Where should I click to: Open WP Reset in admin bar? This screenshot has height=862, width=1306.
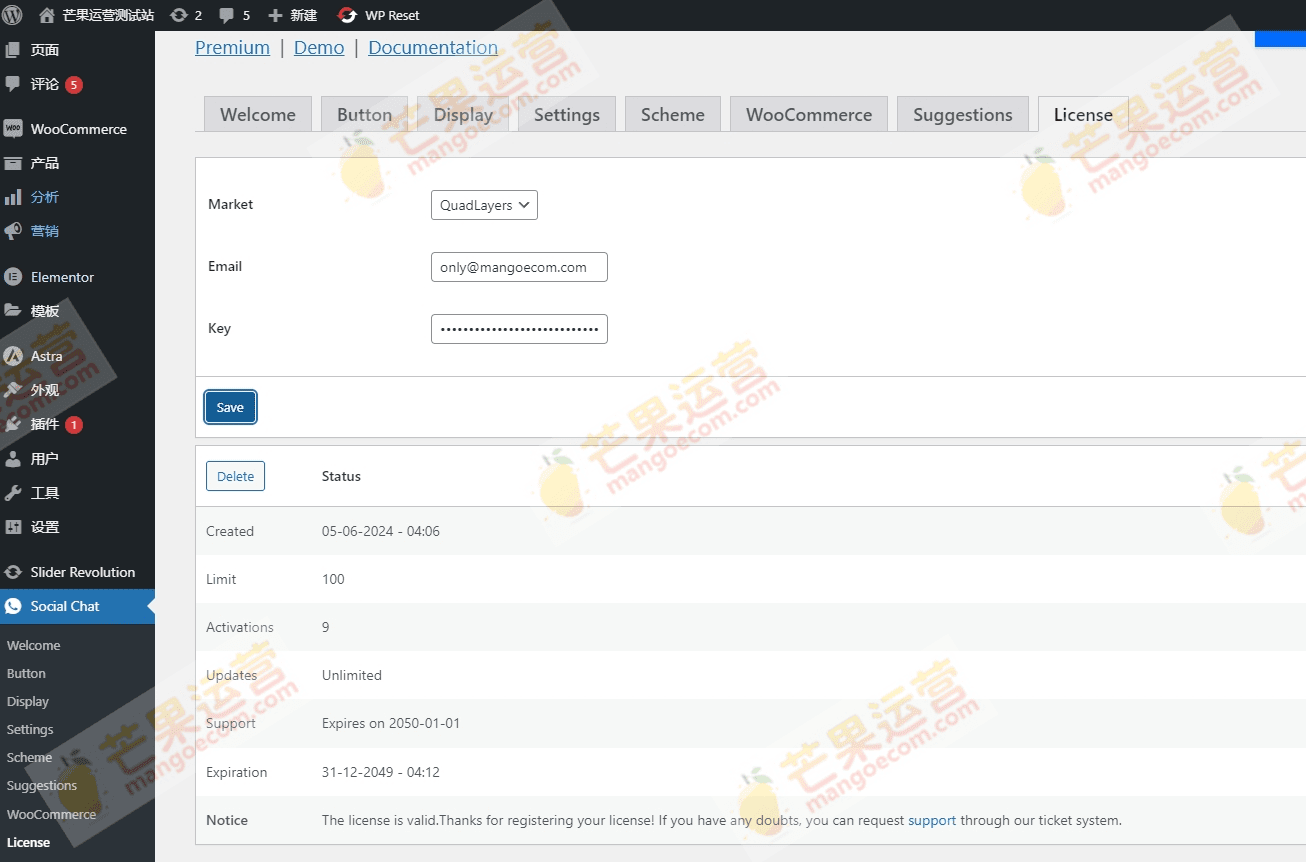(x=392, y=15)
